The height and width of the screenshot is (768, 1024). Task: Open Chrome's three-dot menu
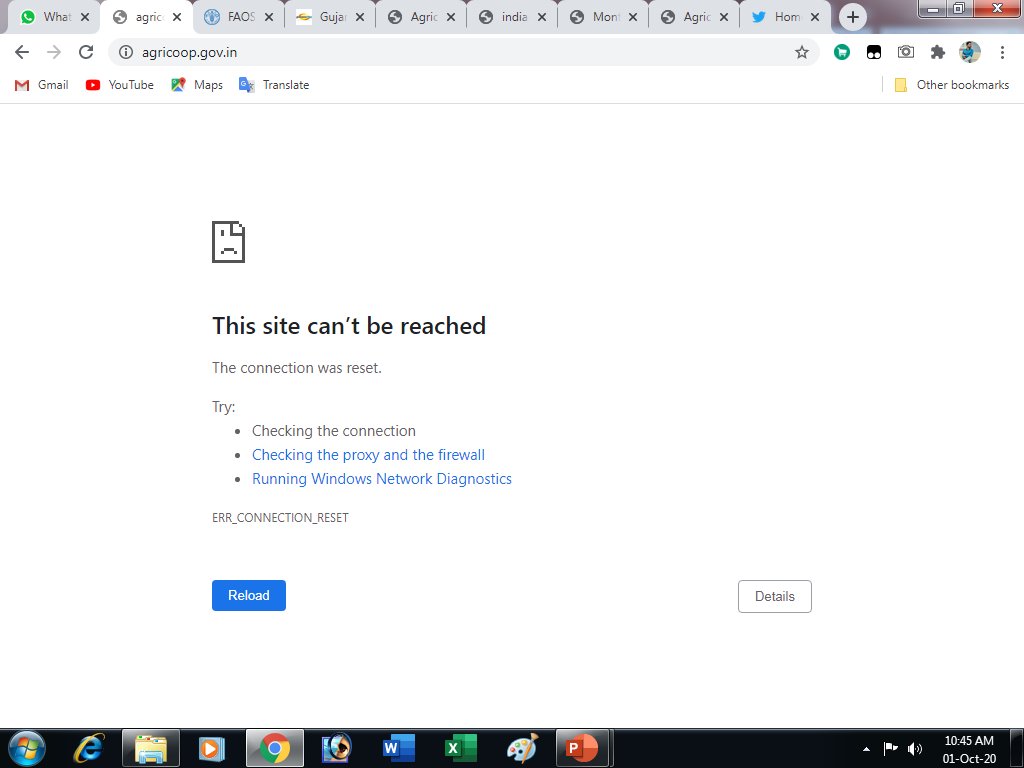tap(1002, 52)
